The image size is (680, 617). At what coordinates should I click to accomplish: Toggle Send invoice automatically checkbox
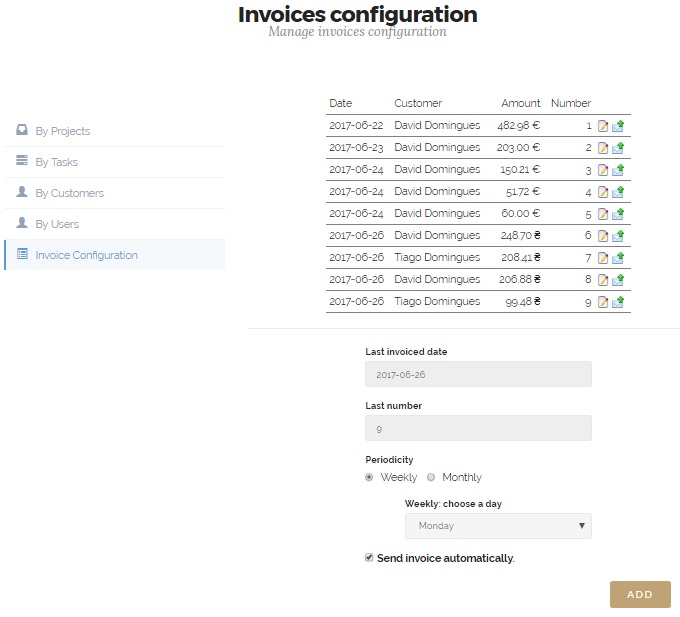(x=369, y=558)
